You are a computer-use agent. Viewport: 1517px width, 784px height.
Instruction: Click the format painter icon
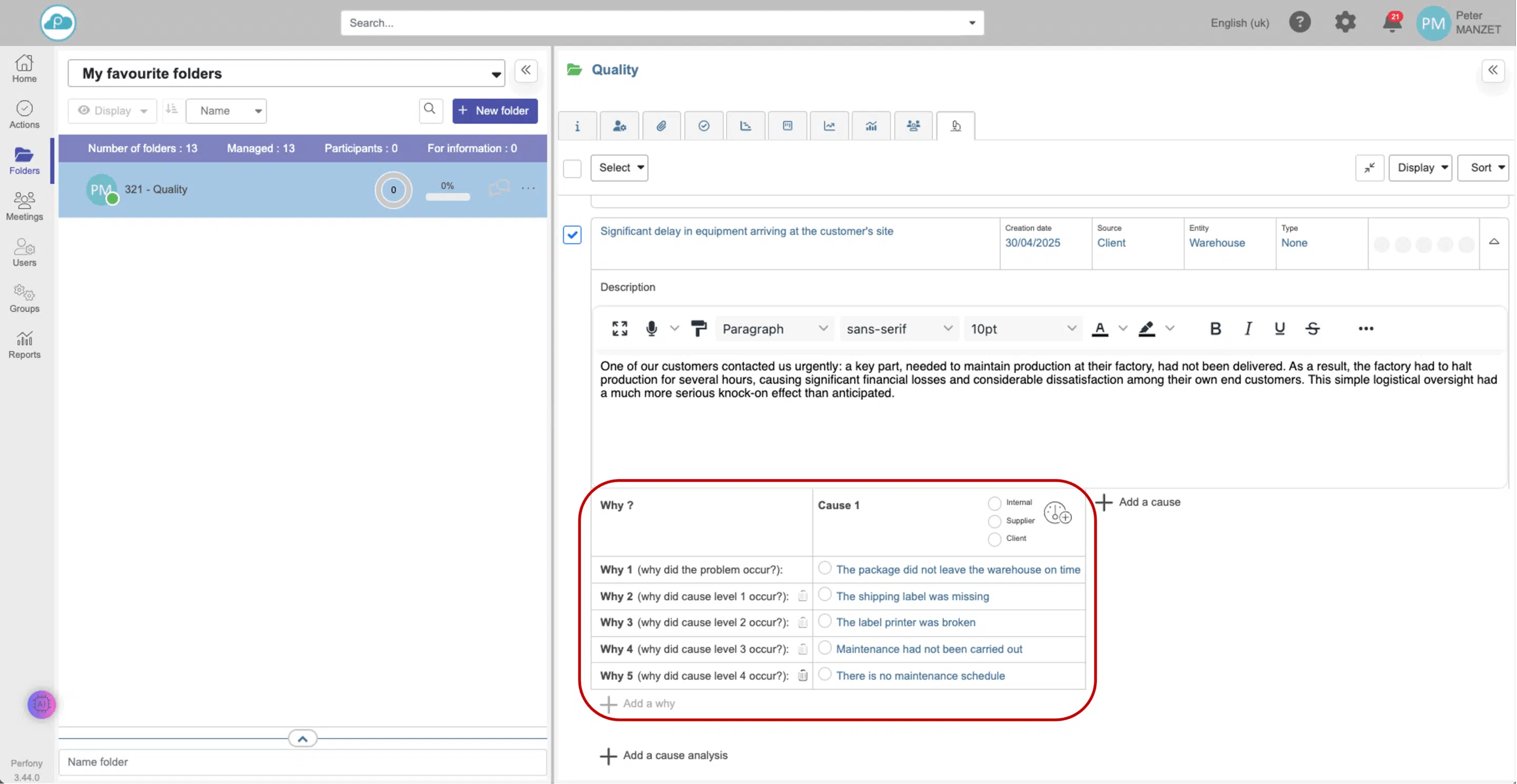coord(698,329)
